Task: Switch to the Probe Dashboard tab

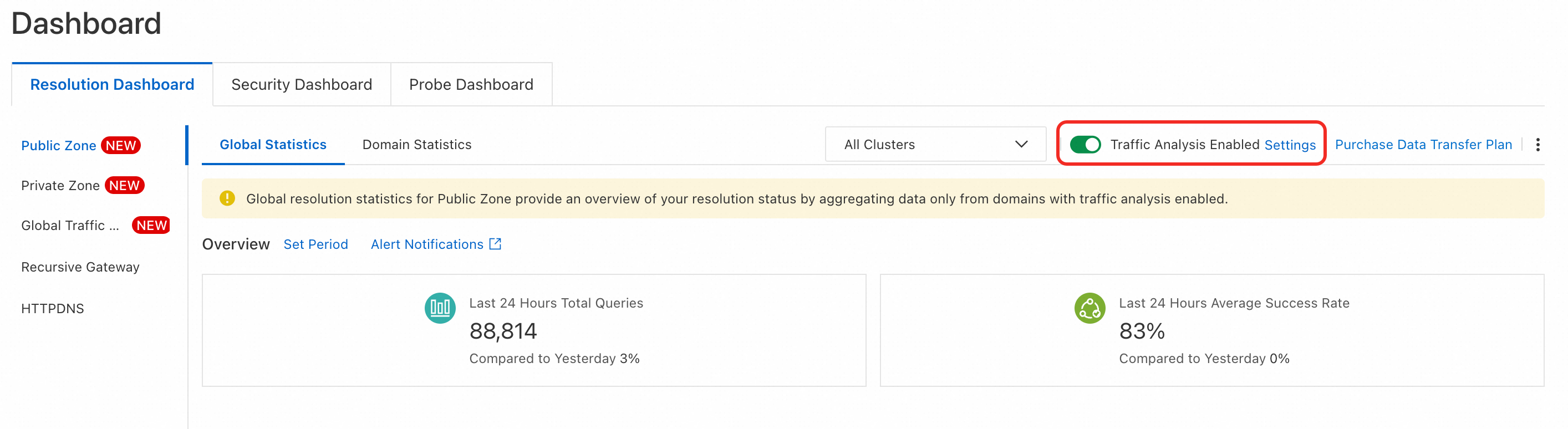Action: pyautogui.click(x=471, y=85)
